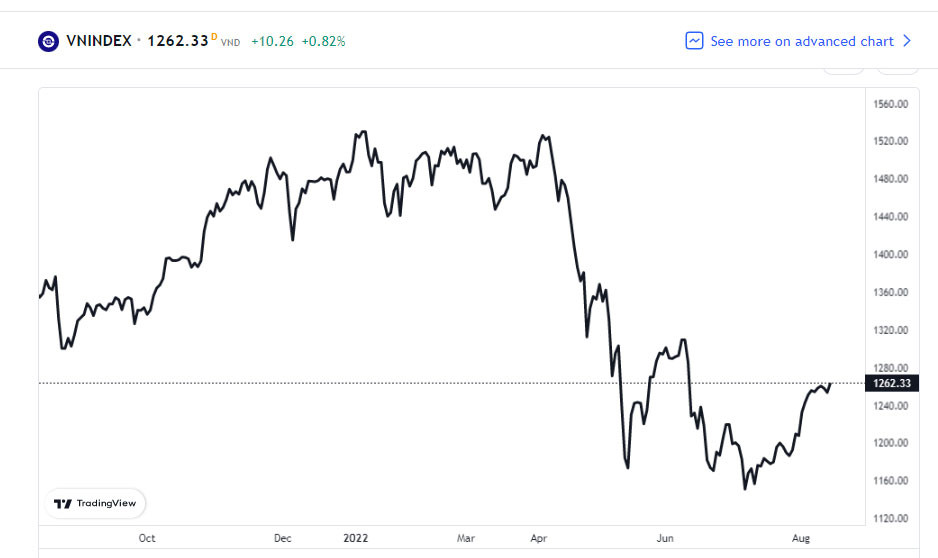Click the +10.26 point change value
938x558 pixels.
(271, 41)
